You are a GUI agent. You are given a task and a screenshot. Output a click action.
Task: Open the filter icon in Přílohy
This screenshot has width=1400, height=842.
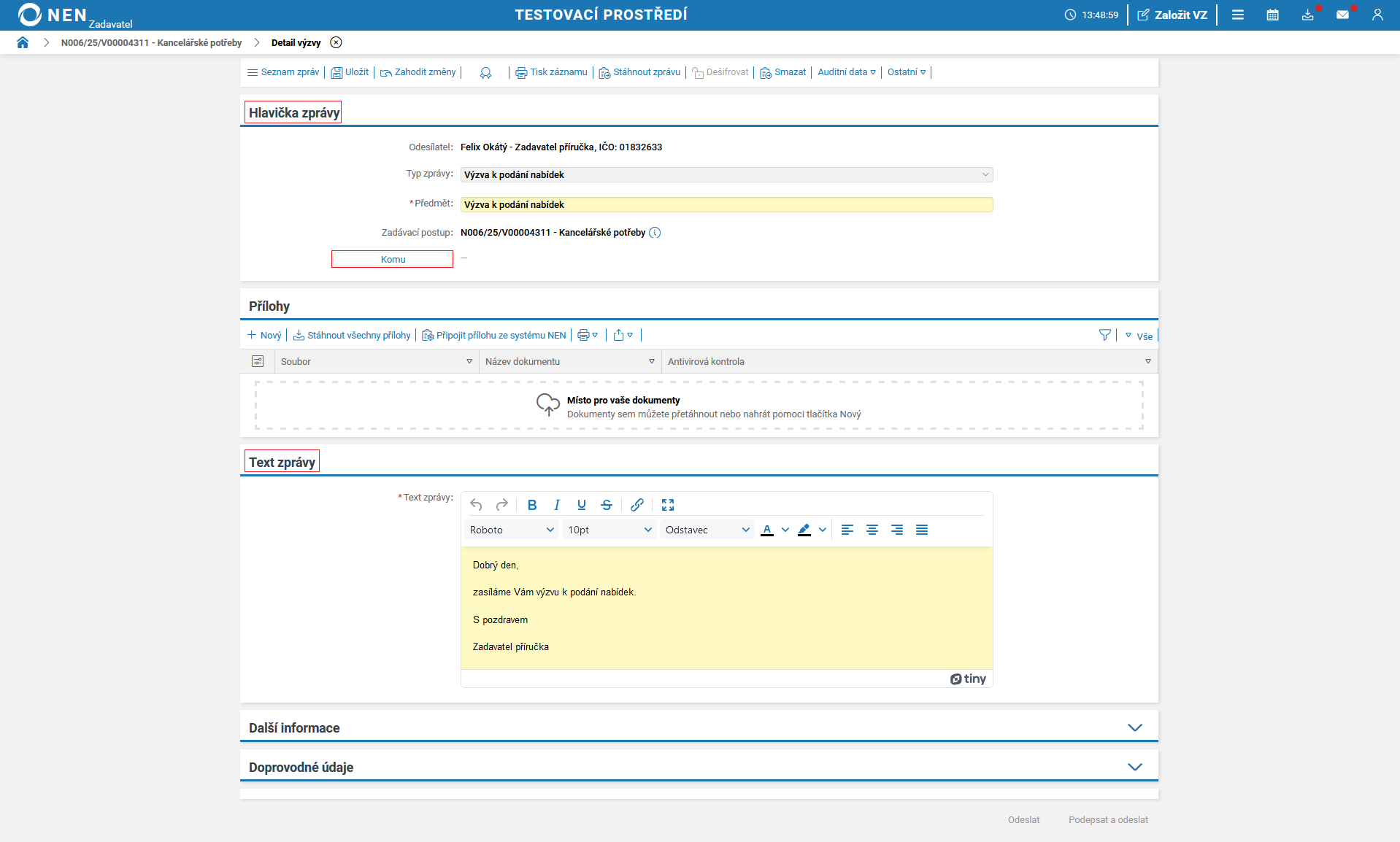pyautogui.click(x=1104, y=335)
